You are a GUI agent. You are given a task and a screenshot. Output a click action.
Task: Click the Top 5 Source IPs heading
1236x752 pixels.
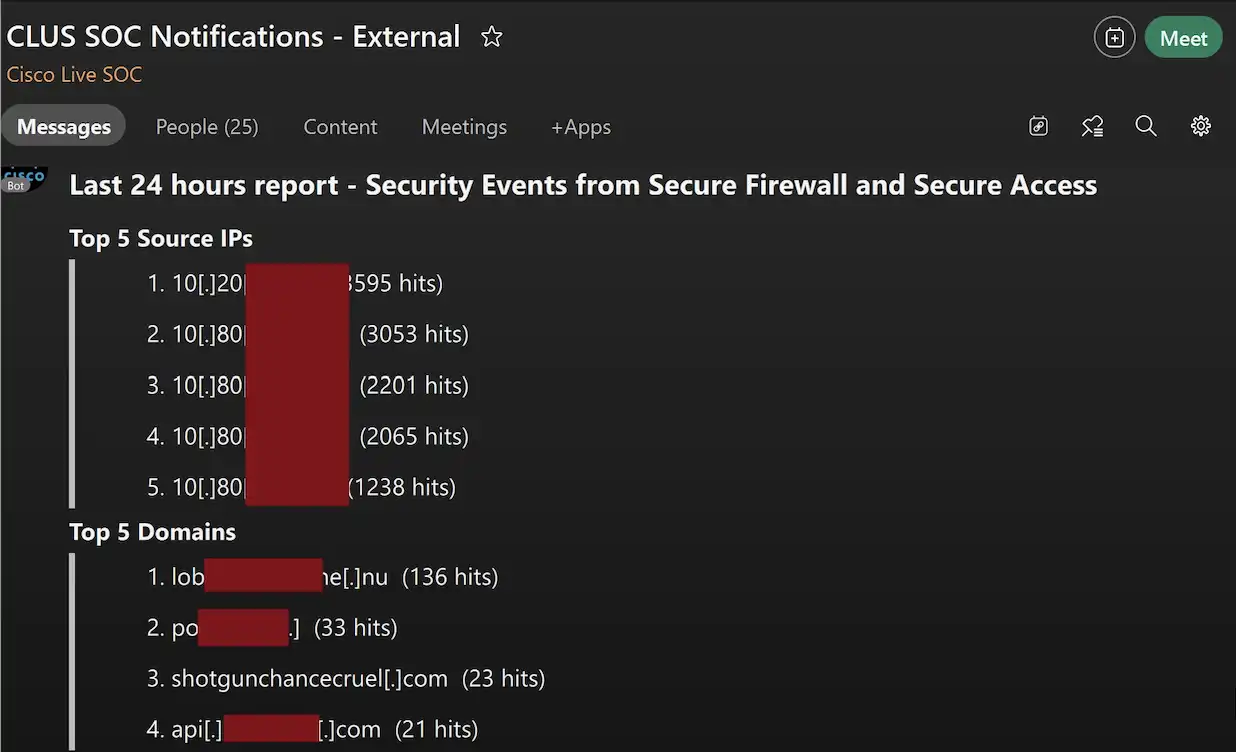(160, 238)
